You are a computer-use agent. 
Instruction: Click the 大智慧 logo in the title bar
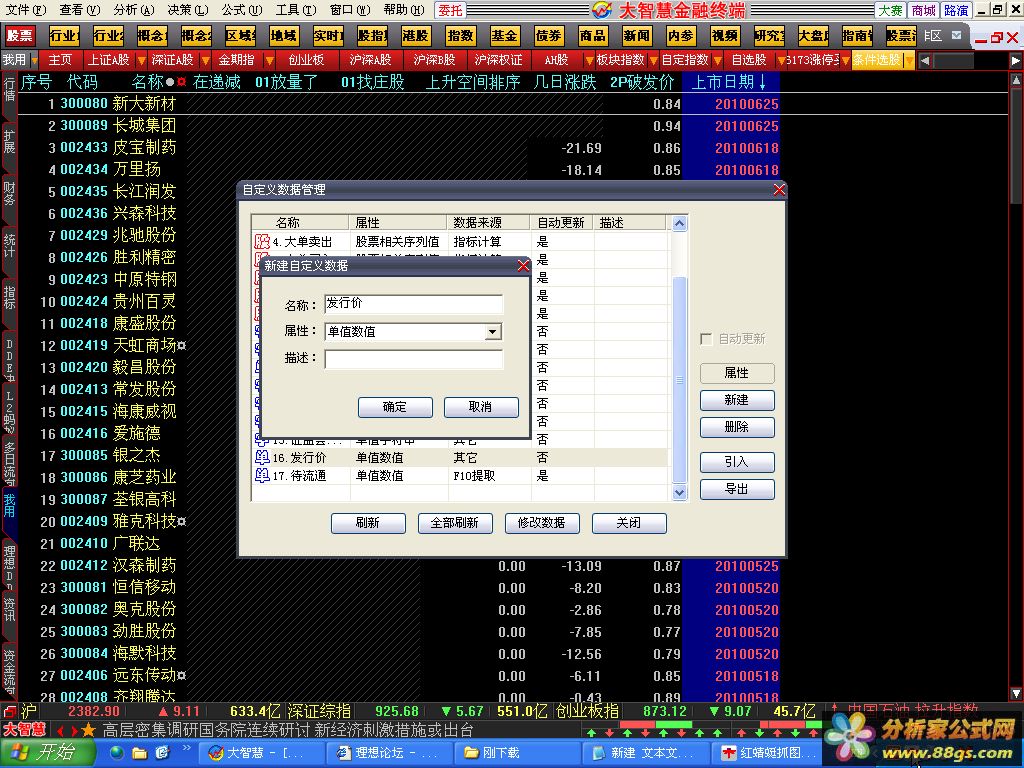(x=601, y=10)
